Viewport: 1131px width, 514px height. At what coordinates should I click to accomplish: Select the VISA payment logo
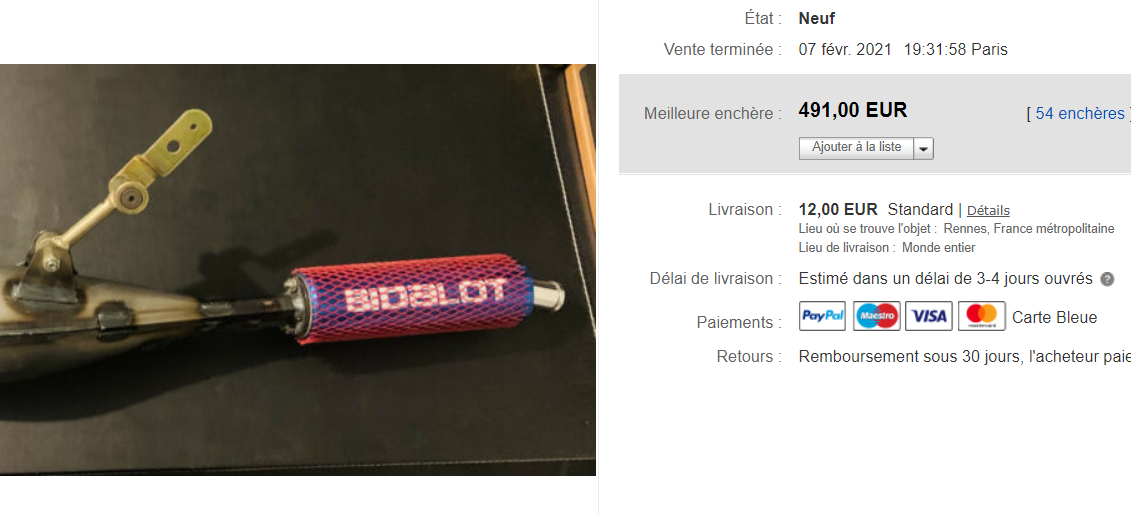tap(929, 316)
